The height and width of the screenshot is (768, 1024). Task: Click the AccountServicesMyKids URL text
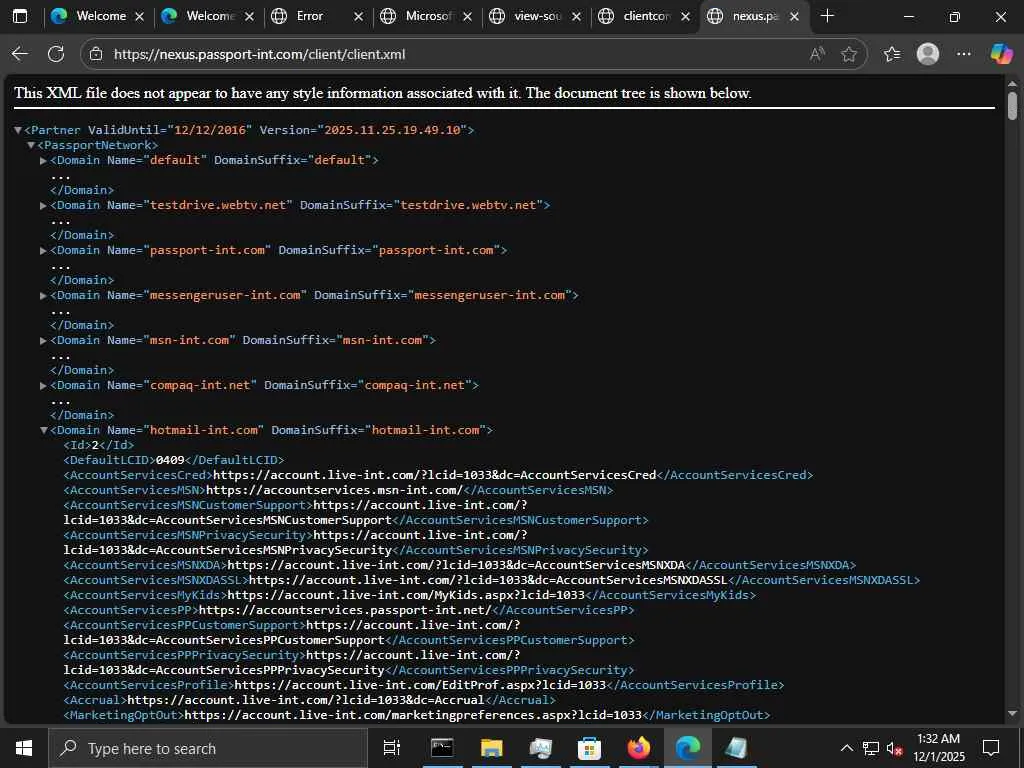(406, 595)
